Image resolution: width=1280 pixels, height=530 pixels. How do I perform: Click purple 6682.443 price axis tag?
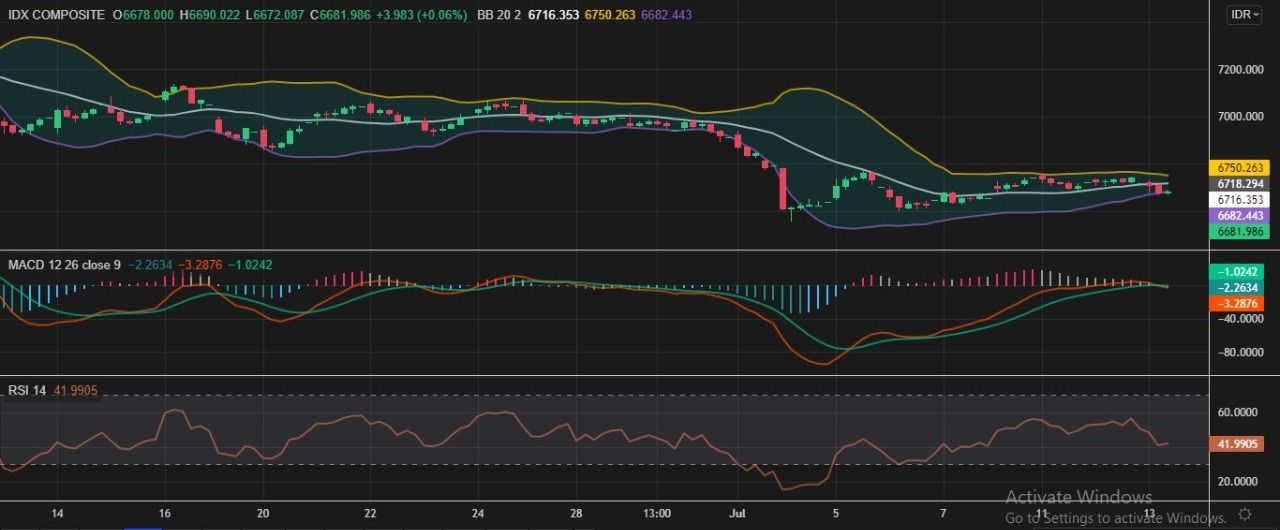pos(1239,216)
